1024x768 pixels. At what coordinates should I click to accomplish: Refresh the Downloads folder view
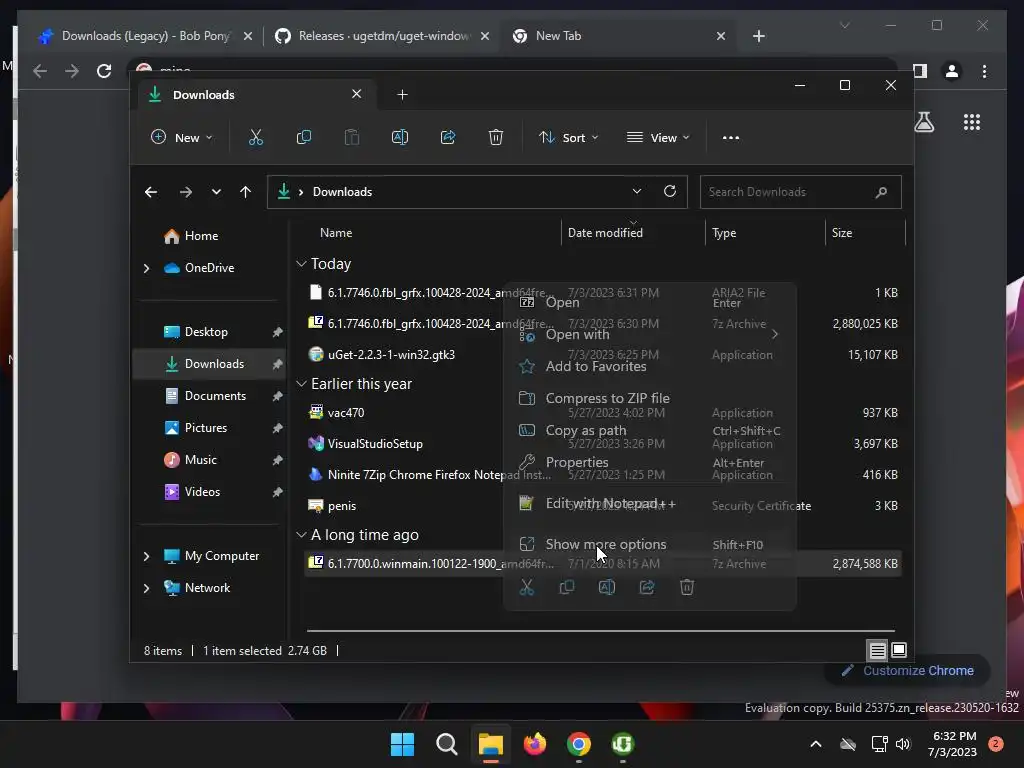pyautogui.click(x=670, y=191)
